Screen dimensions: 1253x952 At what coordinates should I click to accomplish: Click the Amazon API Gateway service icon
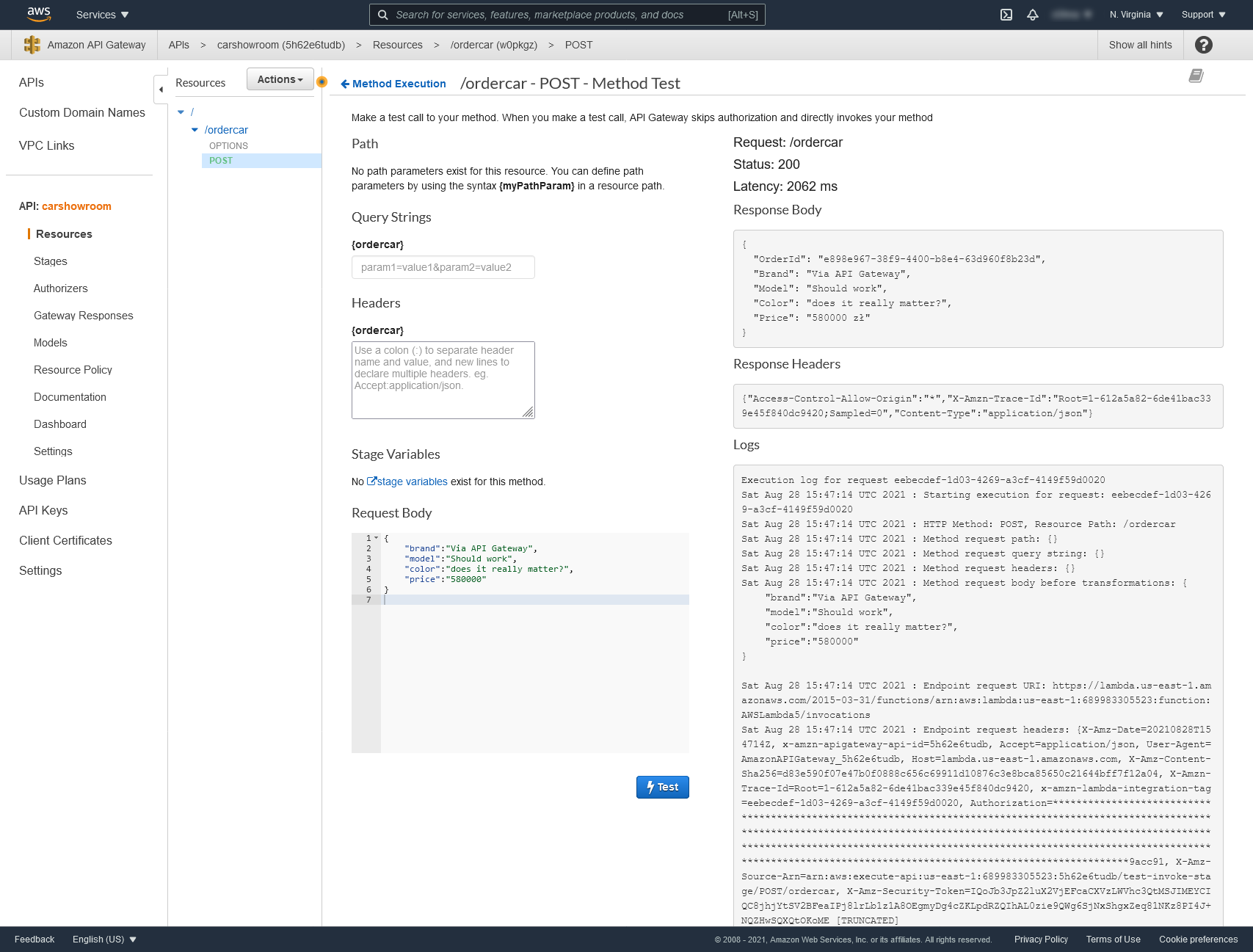32,45
